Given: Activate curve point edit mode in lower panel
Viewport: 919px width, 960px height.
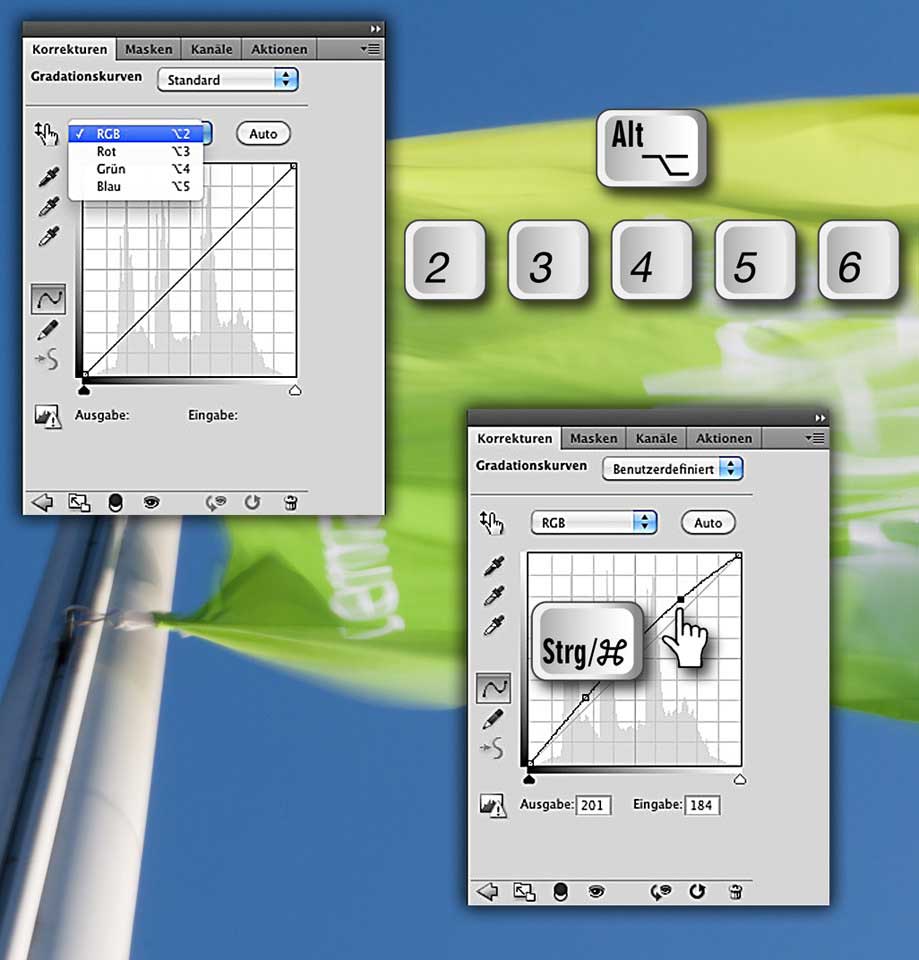Looking at the screenshot, I should point(493,688).
